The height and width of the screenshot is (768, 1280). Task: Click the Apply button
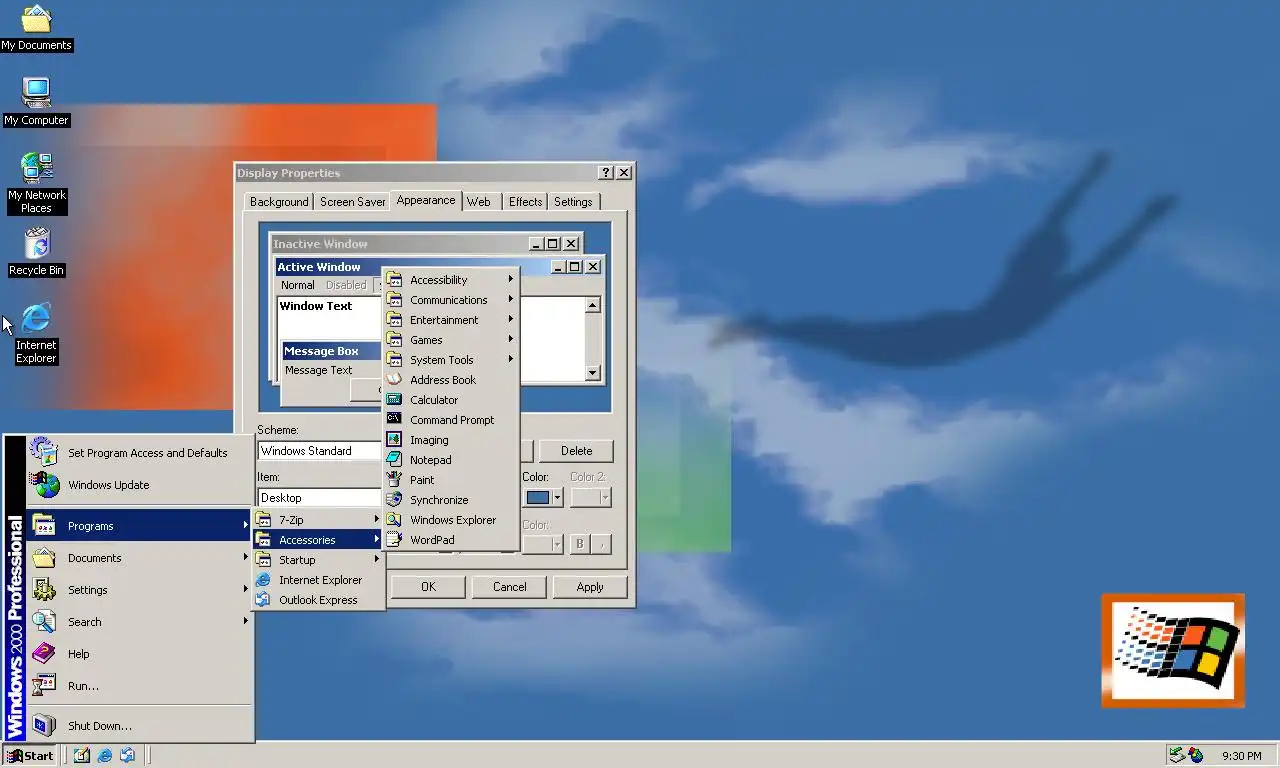[x=590, y=587]
